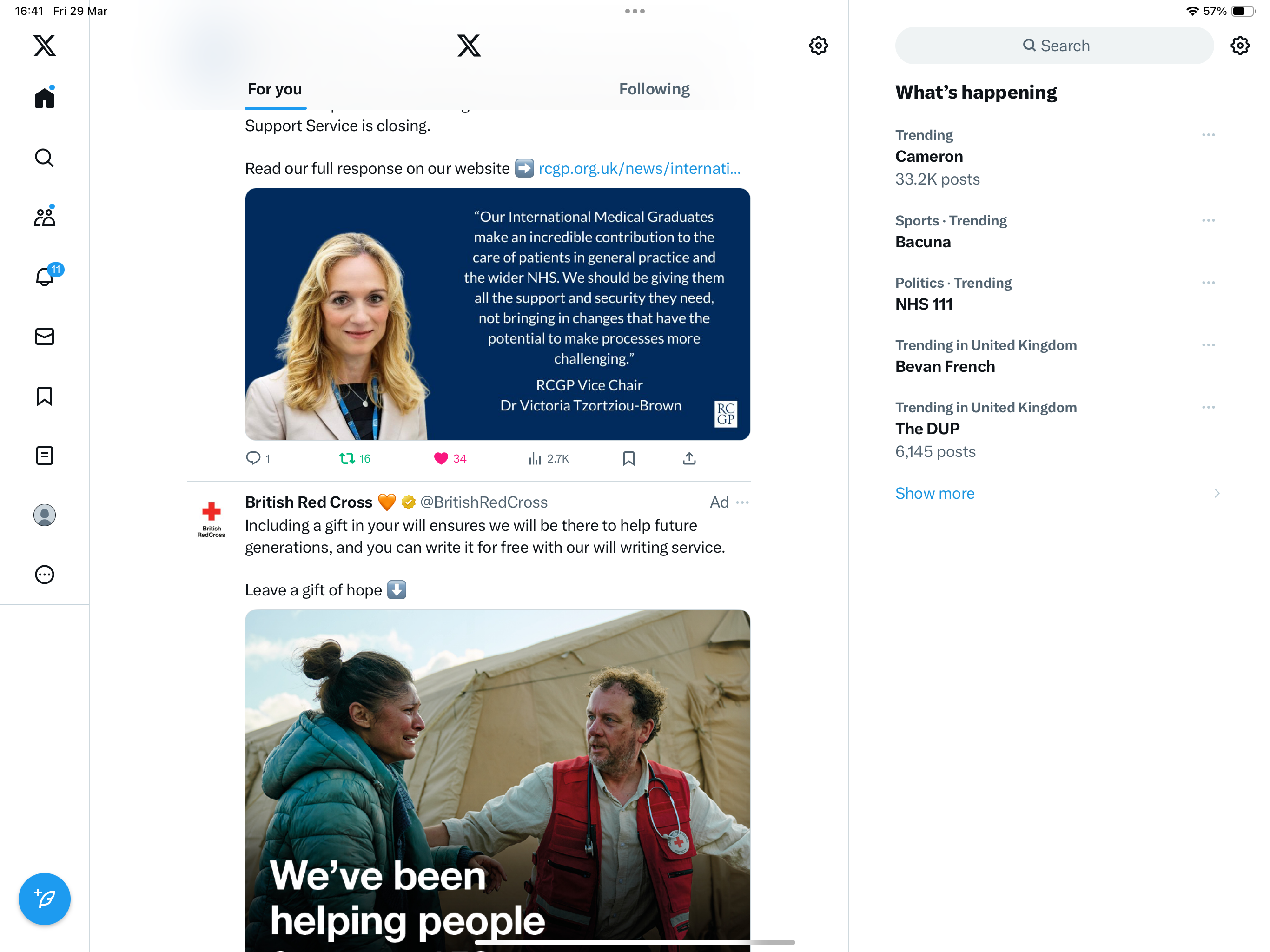The width and height of the screenshot is (1270, 952).
Task: Open the Red Cross ad image
Action: (497, 781)
